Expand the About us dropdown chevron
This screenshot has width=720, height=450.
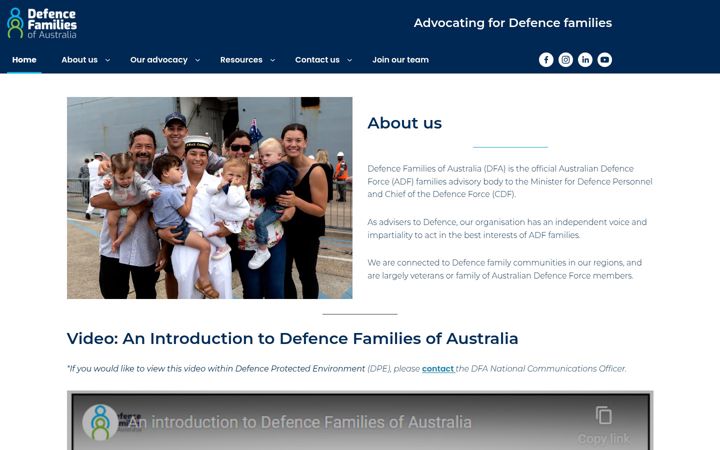point(107,60)
